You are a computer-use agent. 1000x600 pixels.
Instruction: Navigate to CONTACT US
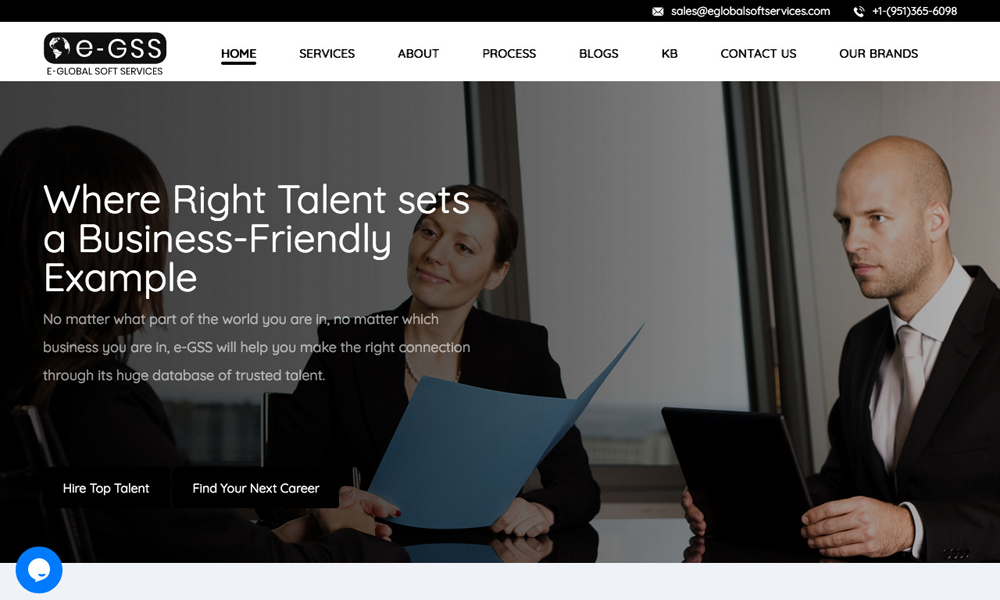[x=758, y=54]
